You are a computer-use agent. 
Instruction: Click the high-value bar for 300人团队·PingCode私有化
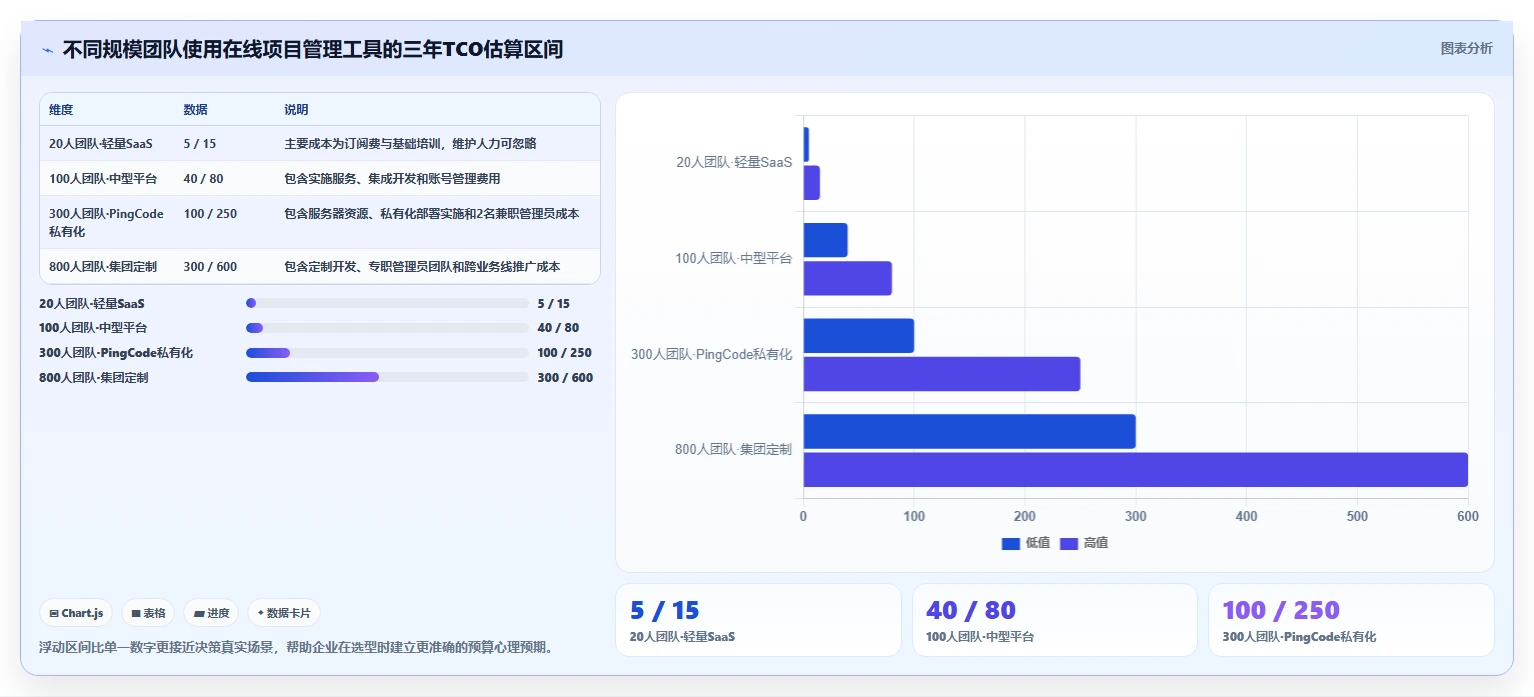(x=942, y=374)
